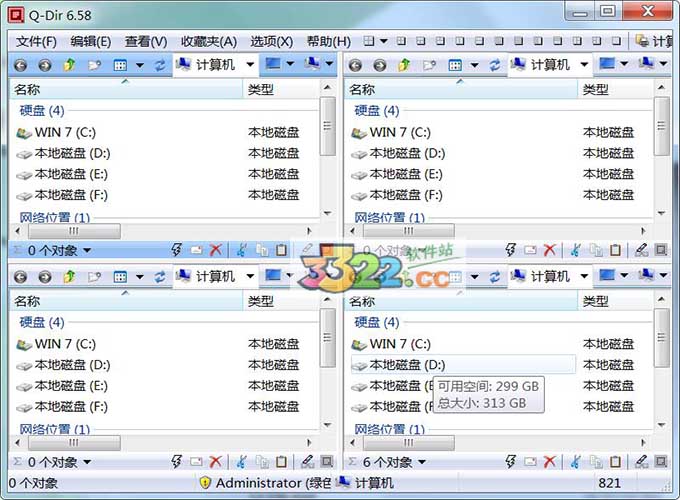Click cut scissors in top-right pane statusbar
This screenshot has height=500, width=680.
575,250
